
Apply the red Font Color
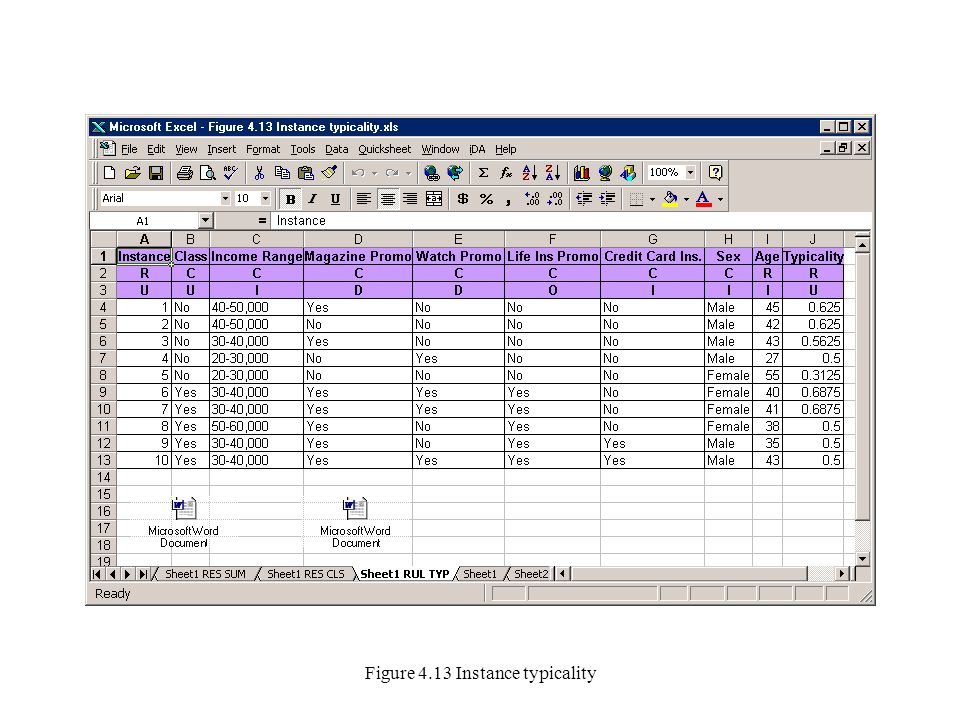pyautogui.click(x=703, y=199)
